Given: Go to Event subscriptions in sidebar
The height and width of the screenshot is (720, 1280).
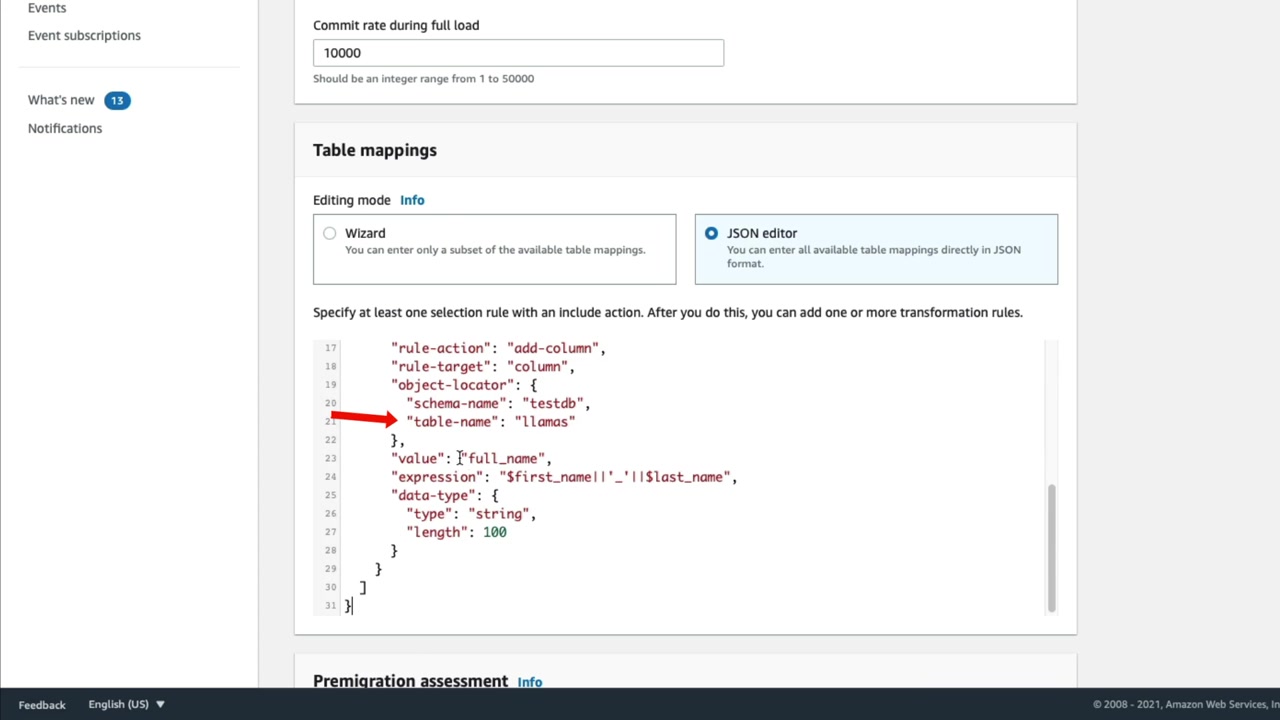Looking at the screenshot, I should [x=84, y=35].
